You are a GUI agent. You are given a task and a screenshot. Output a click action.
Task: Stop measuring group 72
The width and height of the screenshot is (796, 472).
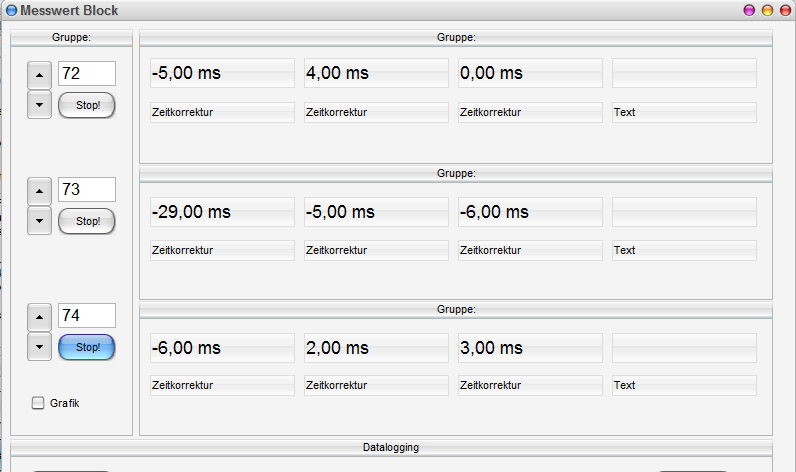point(87,104)
